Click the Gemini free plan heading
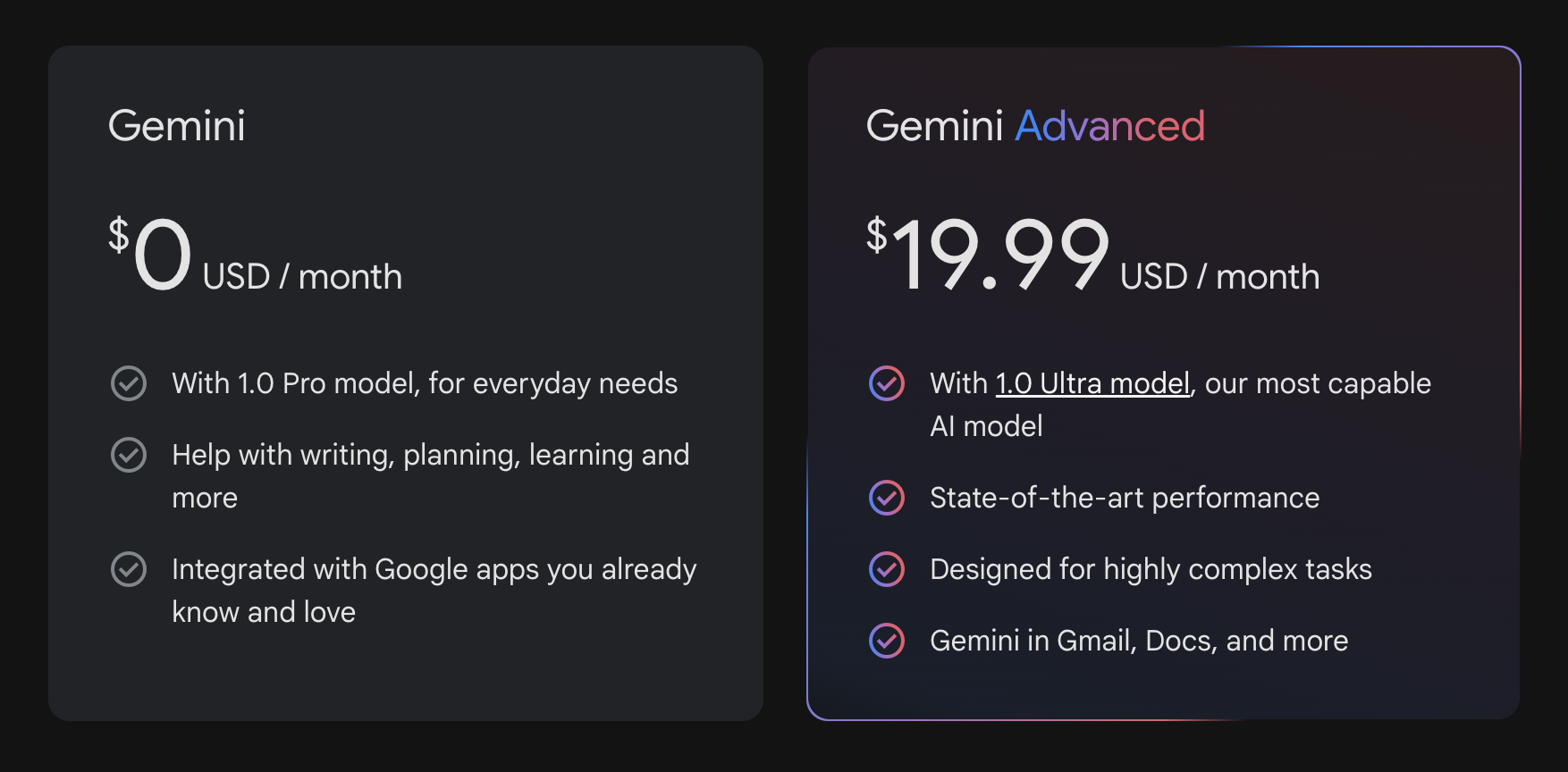This screenshot has width=1568, height=772. tap(177, 126)
